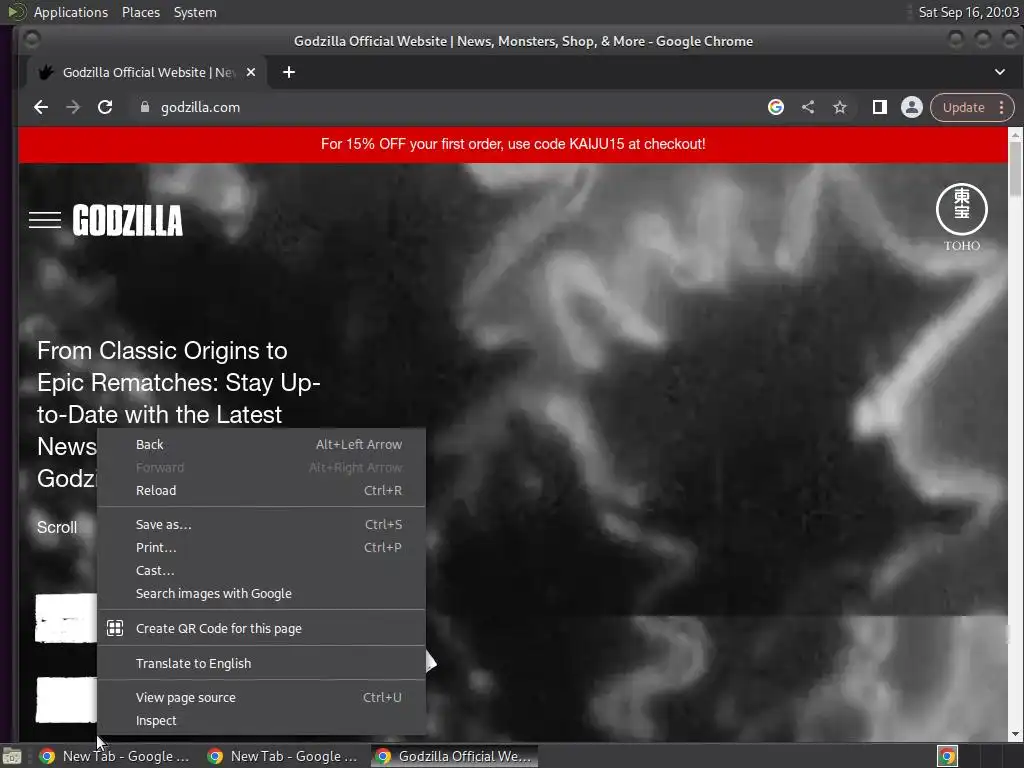Close the Godzilla Official Website tab
1024x768 pixels.
coord(251,72)
